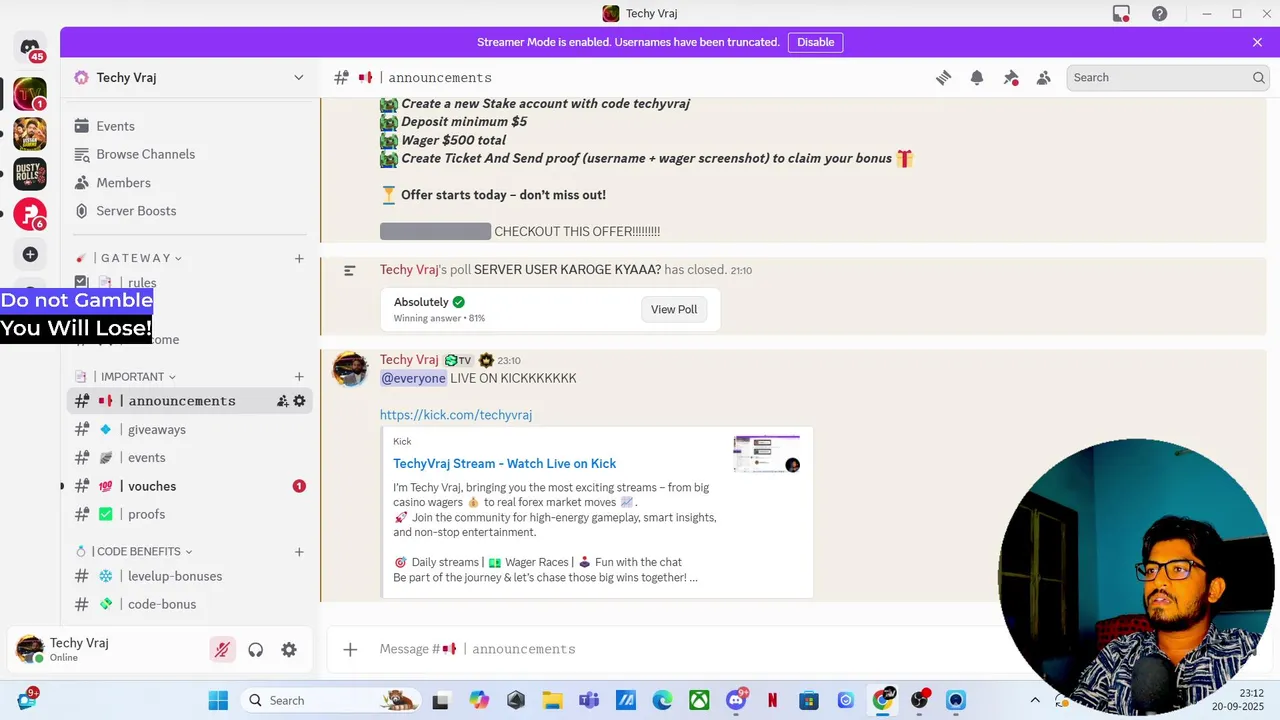Open Netflix from taskbar

[773, 700]
